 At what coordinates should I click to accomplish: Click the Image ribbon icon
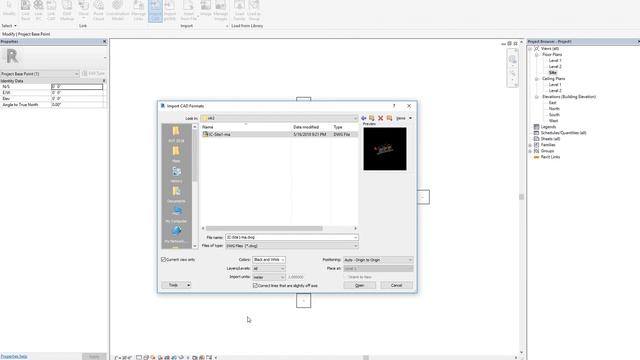[206, 8]
